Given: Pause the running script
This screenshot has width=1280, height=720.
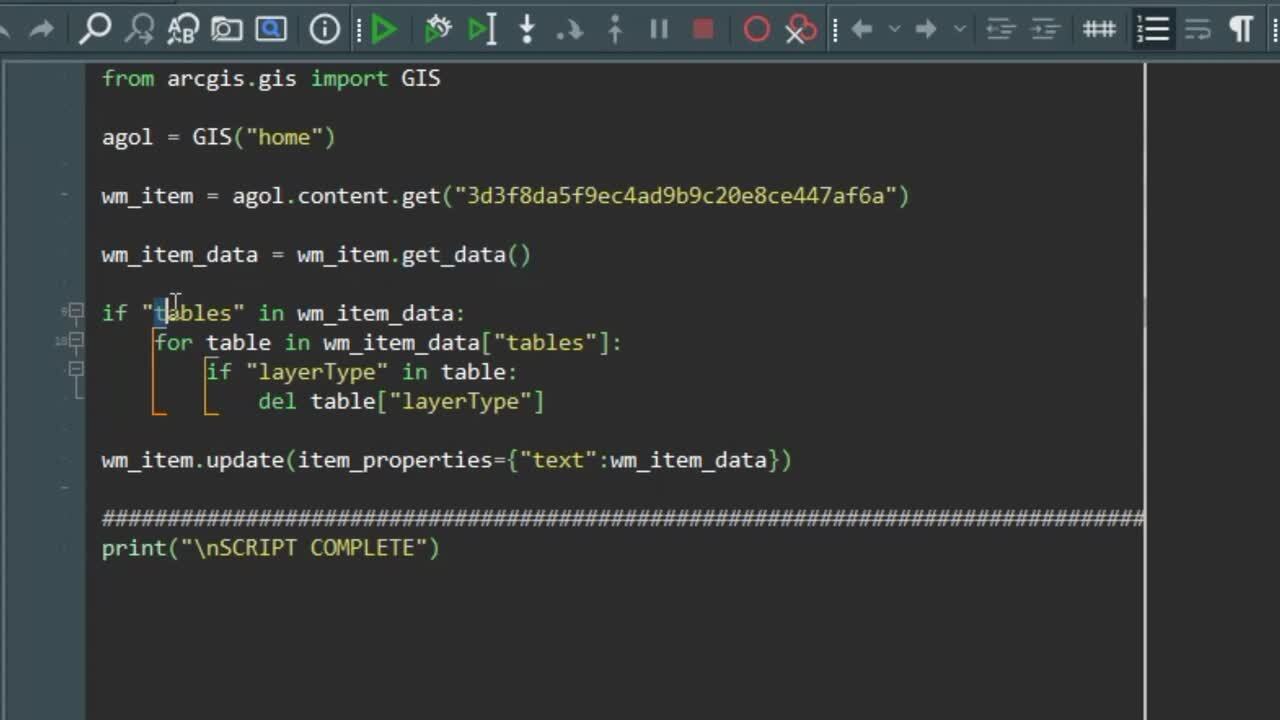Looking at the screenshot, I should 659,30.
